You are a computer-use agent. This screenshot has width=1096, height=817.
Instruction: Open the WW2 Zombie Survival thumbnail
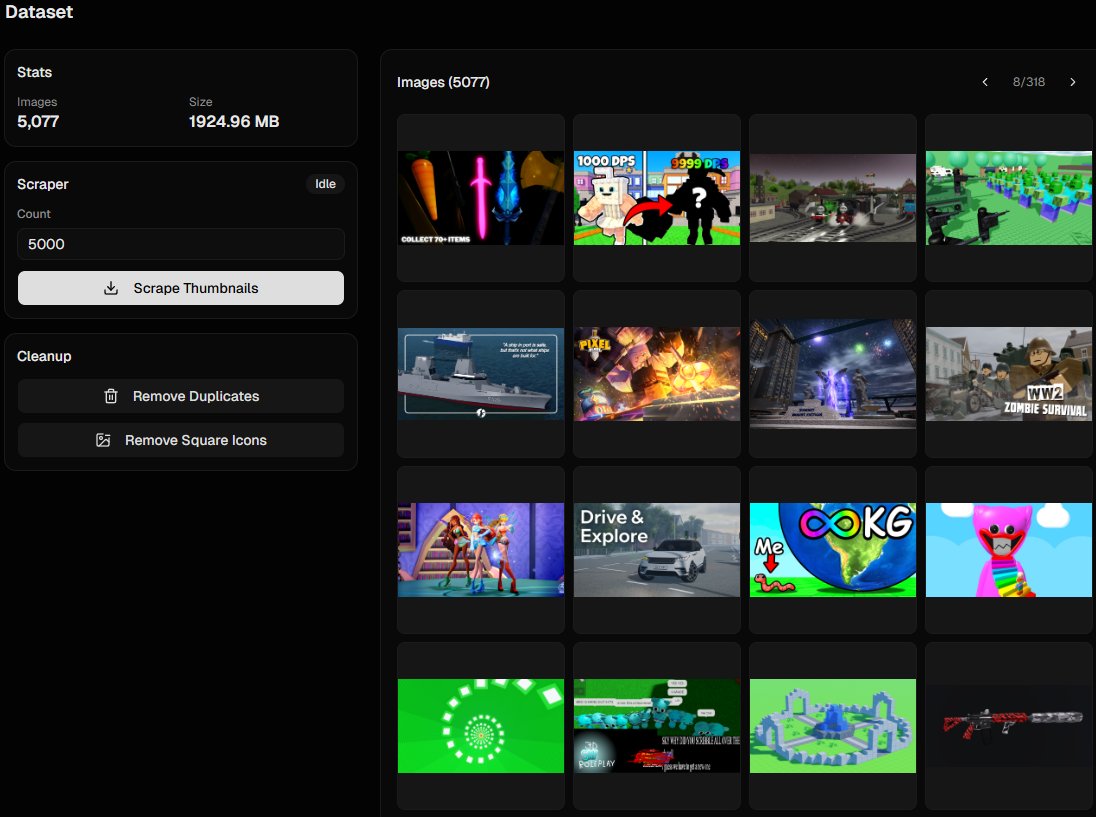tap(1009, 374)
